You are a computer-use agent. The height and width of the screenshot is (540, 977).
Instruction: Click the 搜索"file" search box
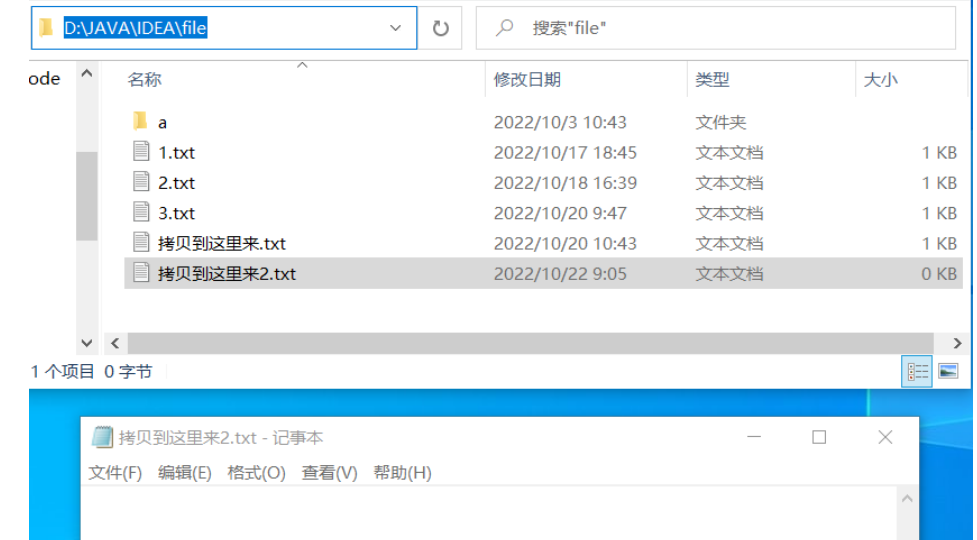pyautogui.click(x=715, y=28)
